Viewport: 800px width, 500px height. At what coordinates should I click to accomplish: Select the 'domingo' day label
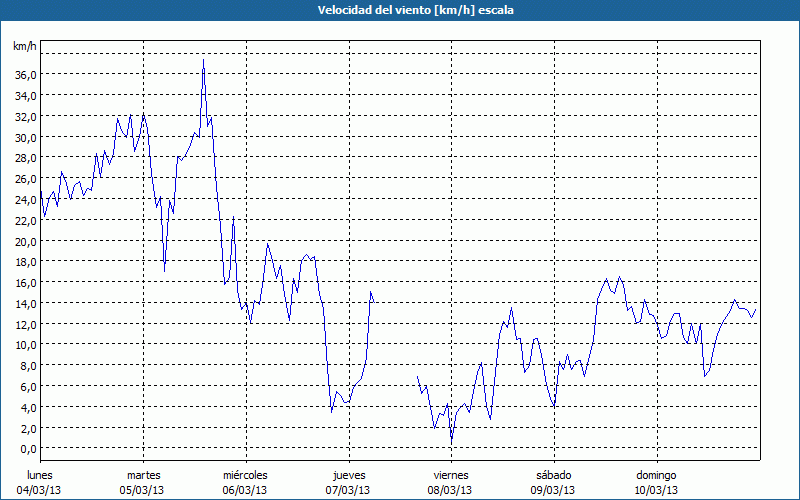[656, 475]
